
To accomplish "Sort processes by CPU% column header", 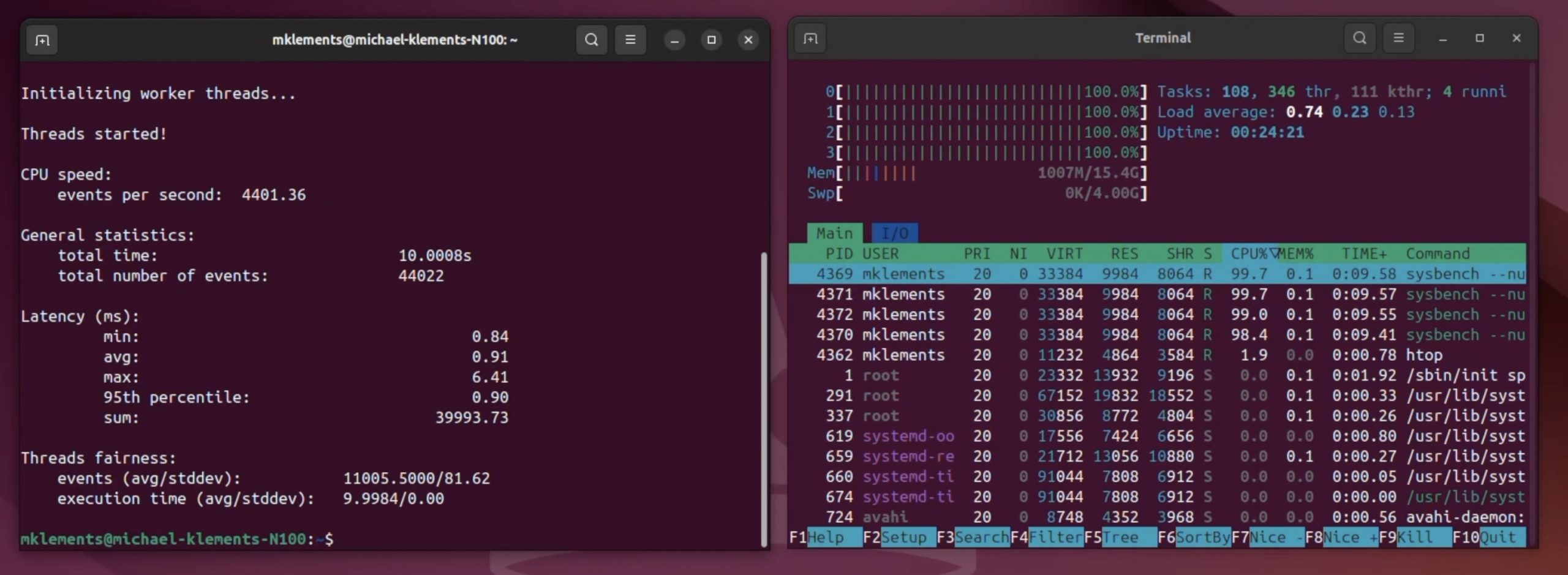I will [x=1249, y=254].
